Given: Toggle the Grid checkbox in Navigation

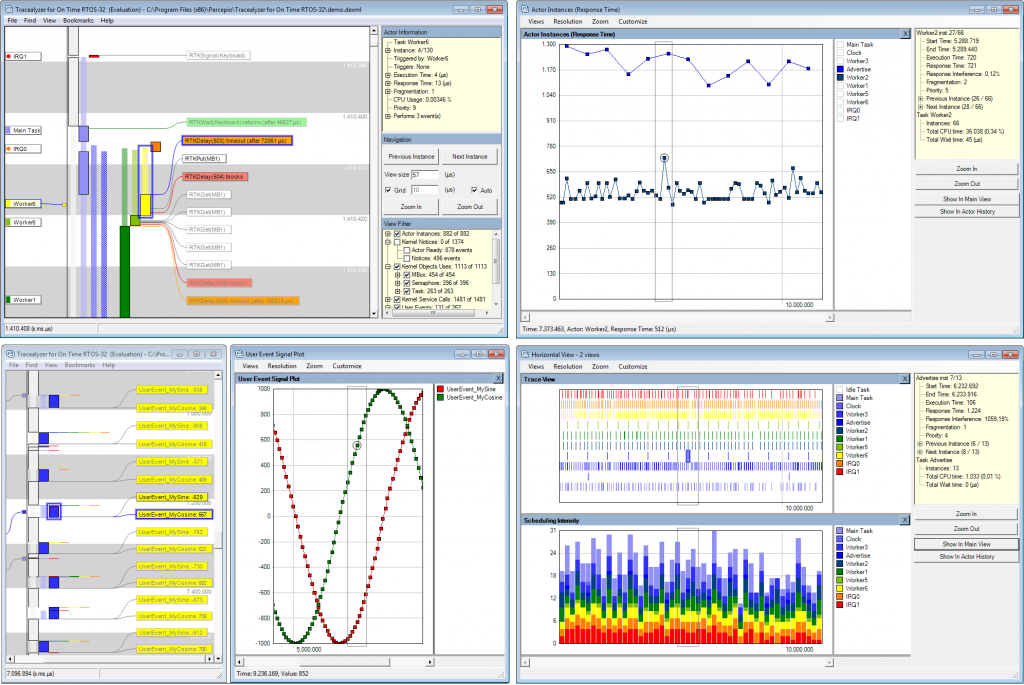Looking at the screenshot, I should pyautogui.click(x=389, y=191).
